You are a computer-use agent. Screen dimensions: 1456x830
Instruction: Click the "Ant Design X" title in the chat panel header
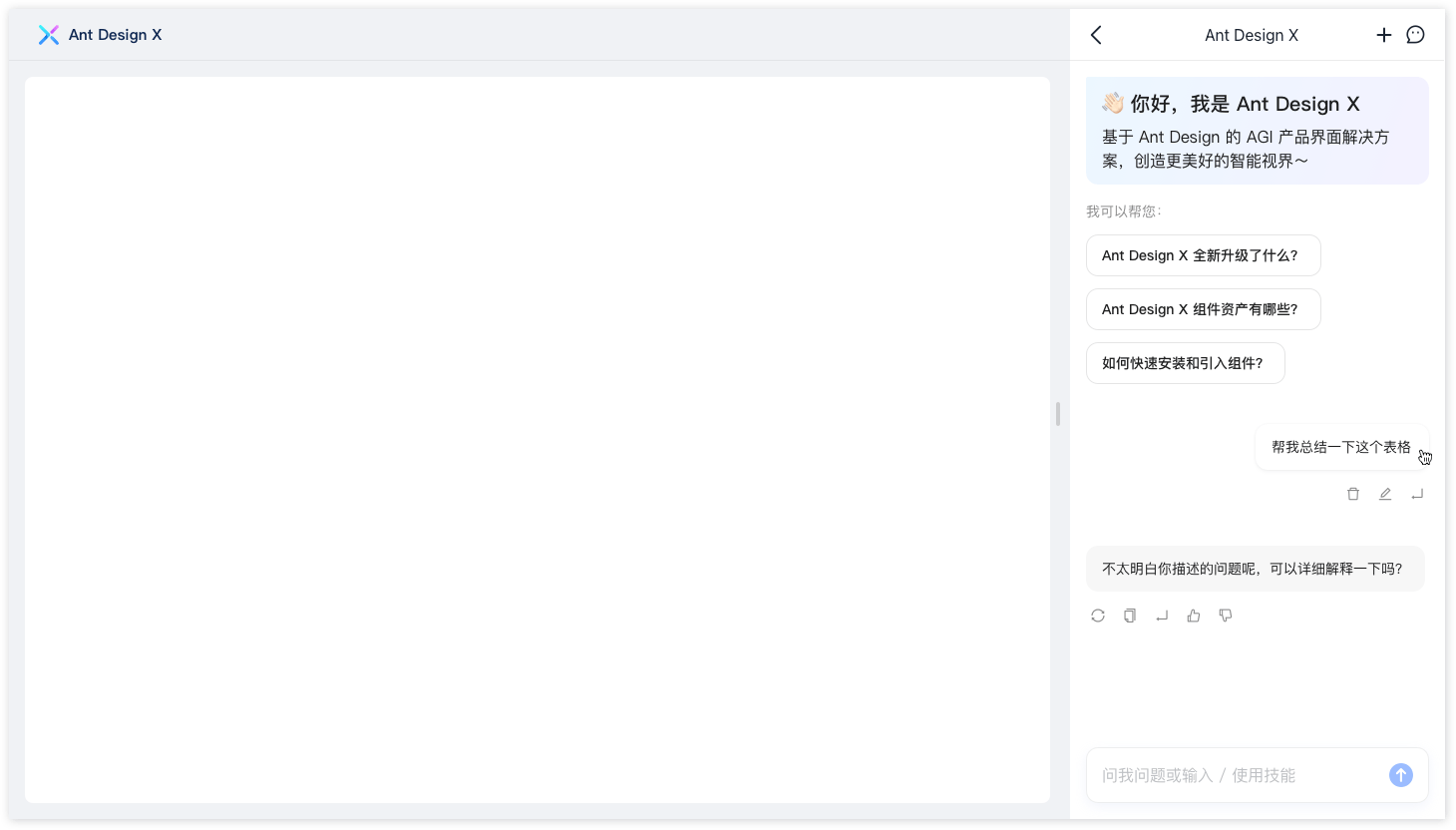pos(1252,35)
